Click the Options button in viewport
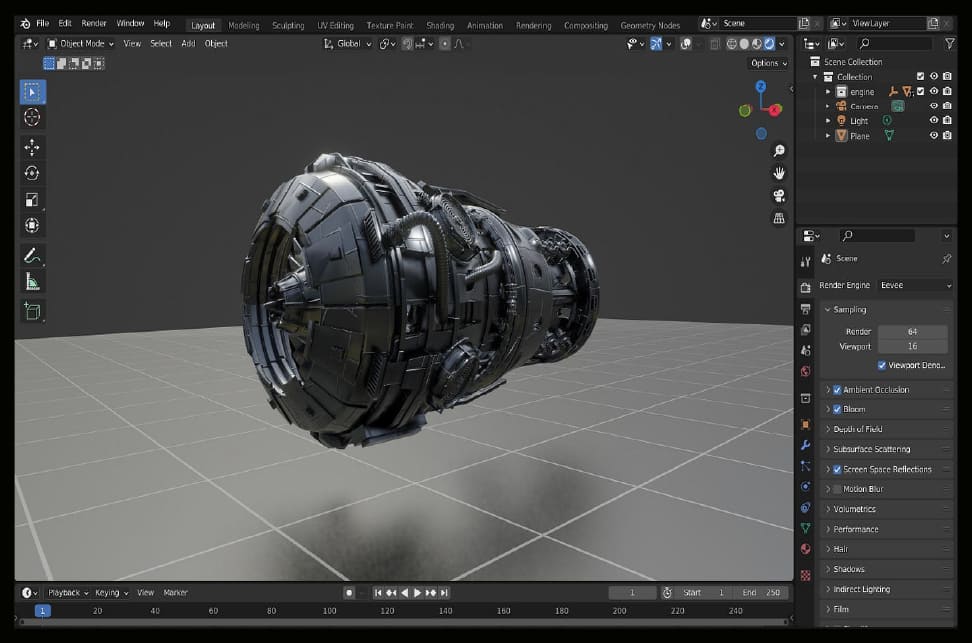Screen dimensions: 972x643 [x=768, y=63]
